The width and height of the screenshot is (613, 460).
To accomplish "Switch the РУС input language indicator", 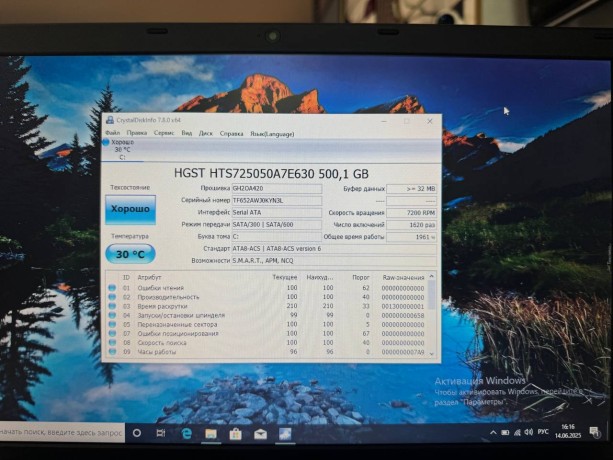I will (543, 432).
